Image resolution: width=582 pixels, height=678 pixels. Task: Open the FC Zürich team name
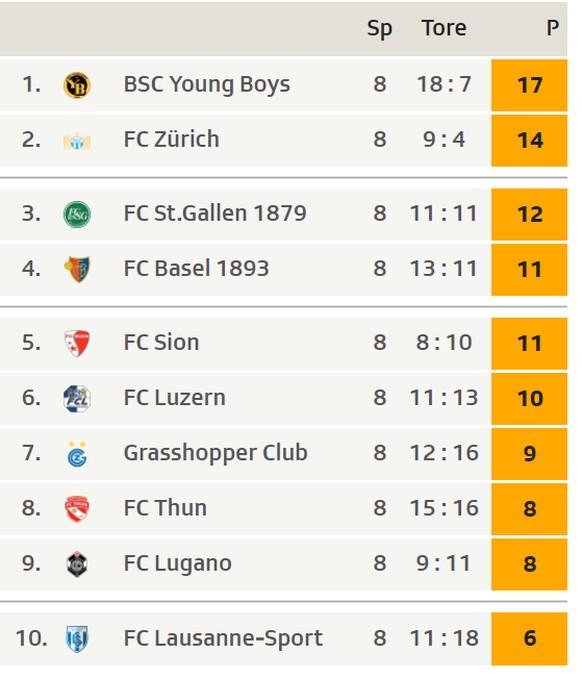pos(171,139)
